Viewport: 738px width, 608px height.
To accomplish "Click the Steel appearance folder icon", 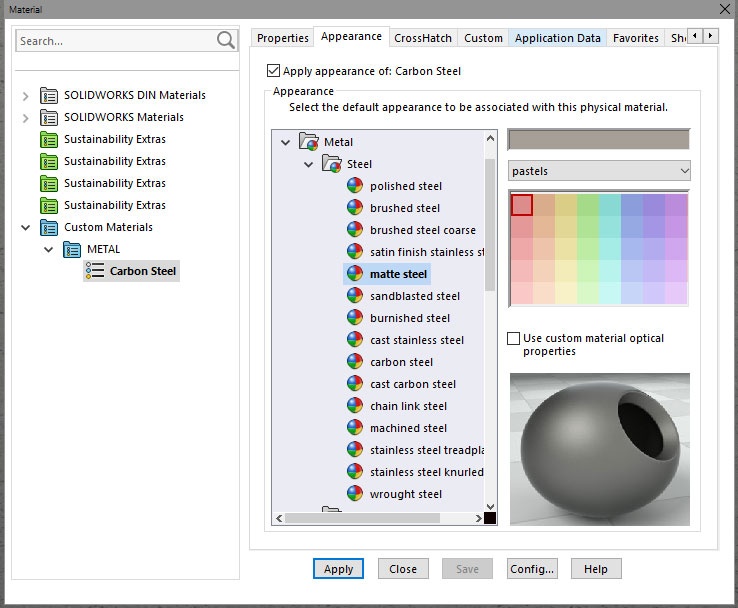I will click(332, 164).
